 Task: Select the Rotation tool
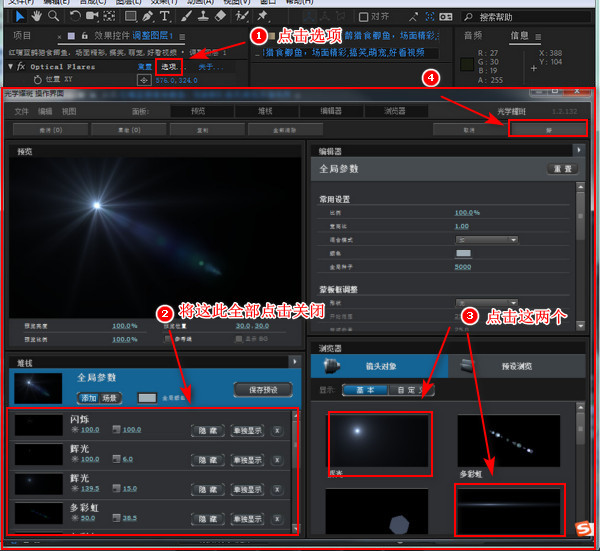point(75,16)
